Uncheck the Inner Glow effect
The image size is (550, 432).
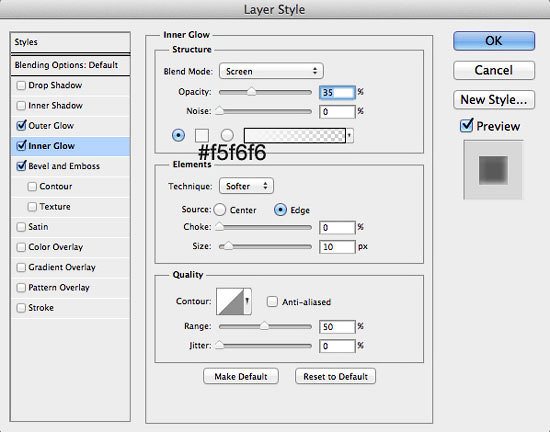pyautogui.click(x=21, y=145)
